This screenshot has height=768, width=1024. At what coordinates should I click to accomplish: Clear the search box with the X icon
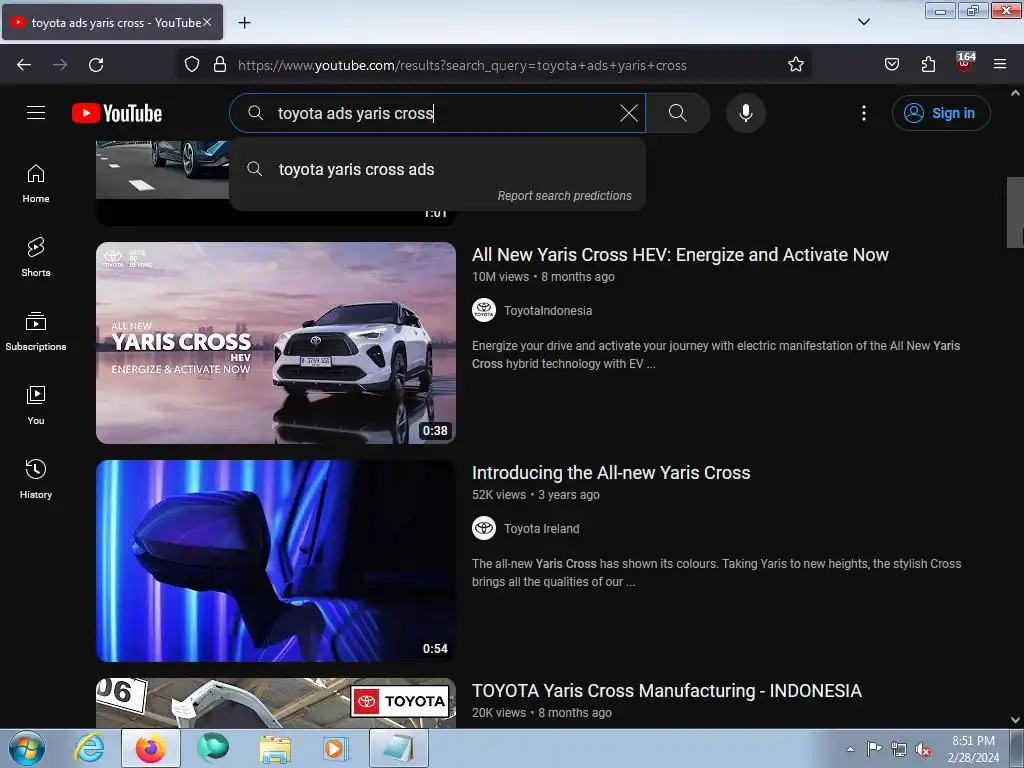click(628, 113)
